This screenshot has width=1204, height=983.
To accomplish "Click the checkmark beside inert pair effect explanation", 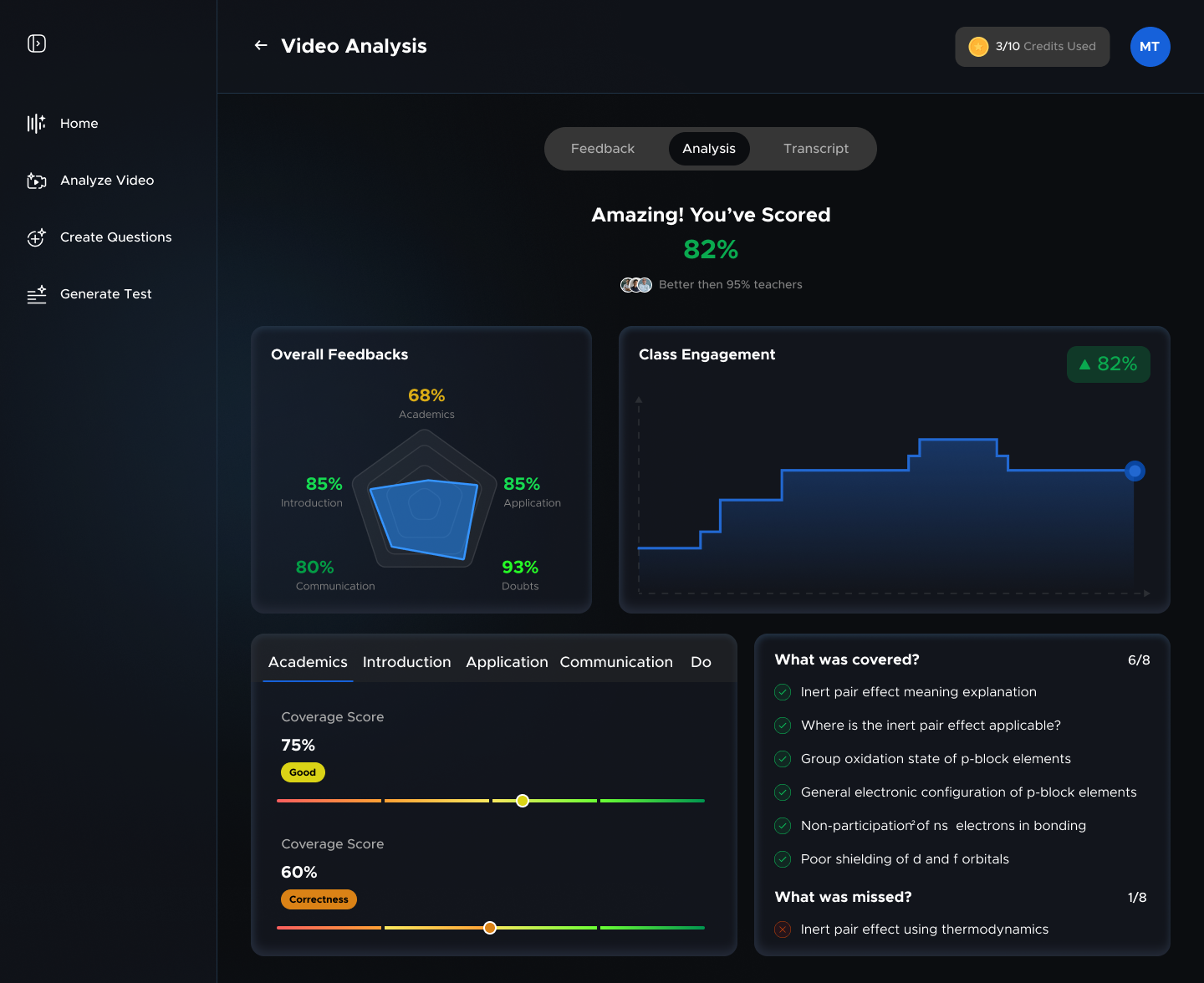I will point(782,692).
